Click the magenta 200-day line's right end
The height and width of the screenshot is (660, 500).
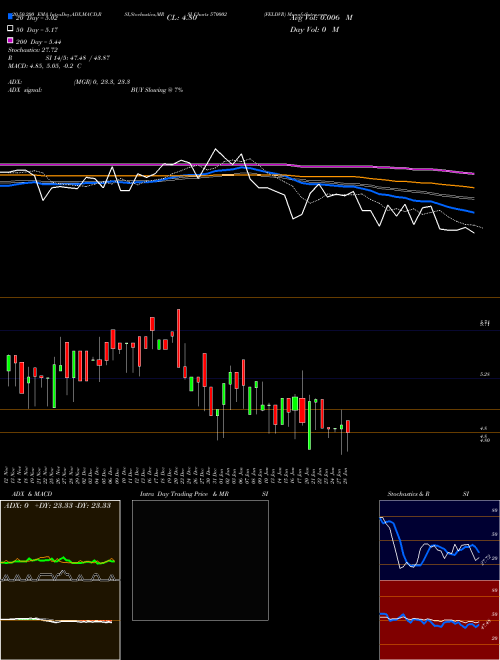coord(473,173)
